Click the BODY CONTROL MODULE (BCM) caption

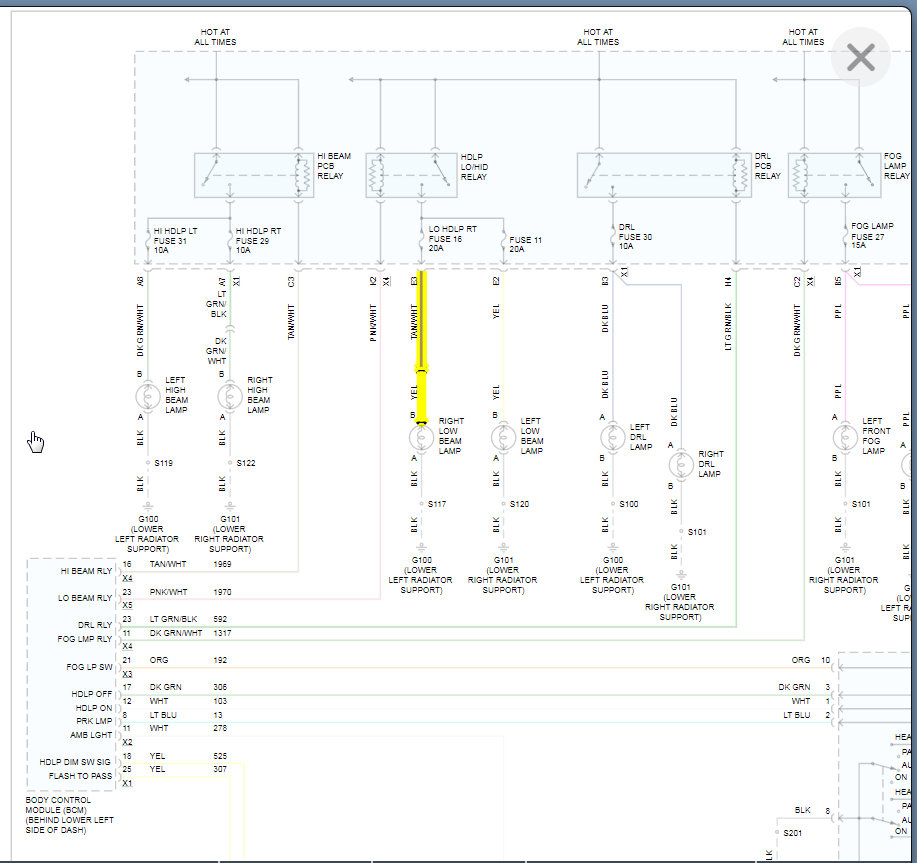point(69,814)
